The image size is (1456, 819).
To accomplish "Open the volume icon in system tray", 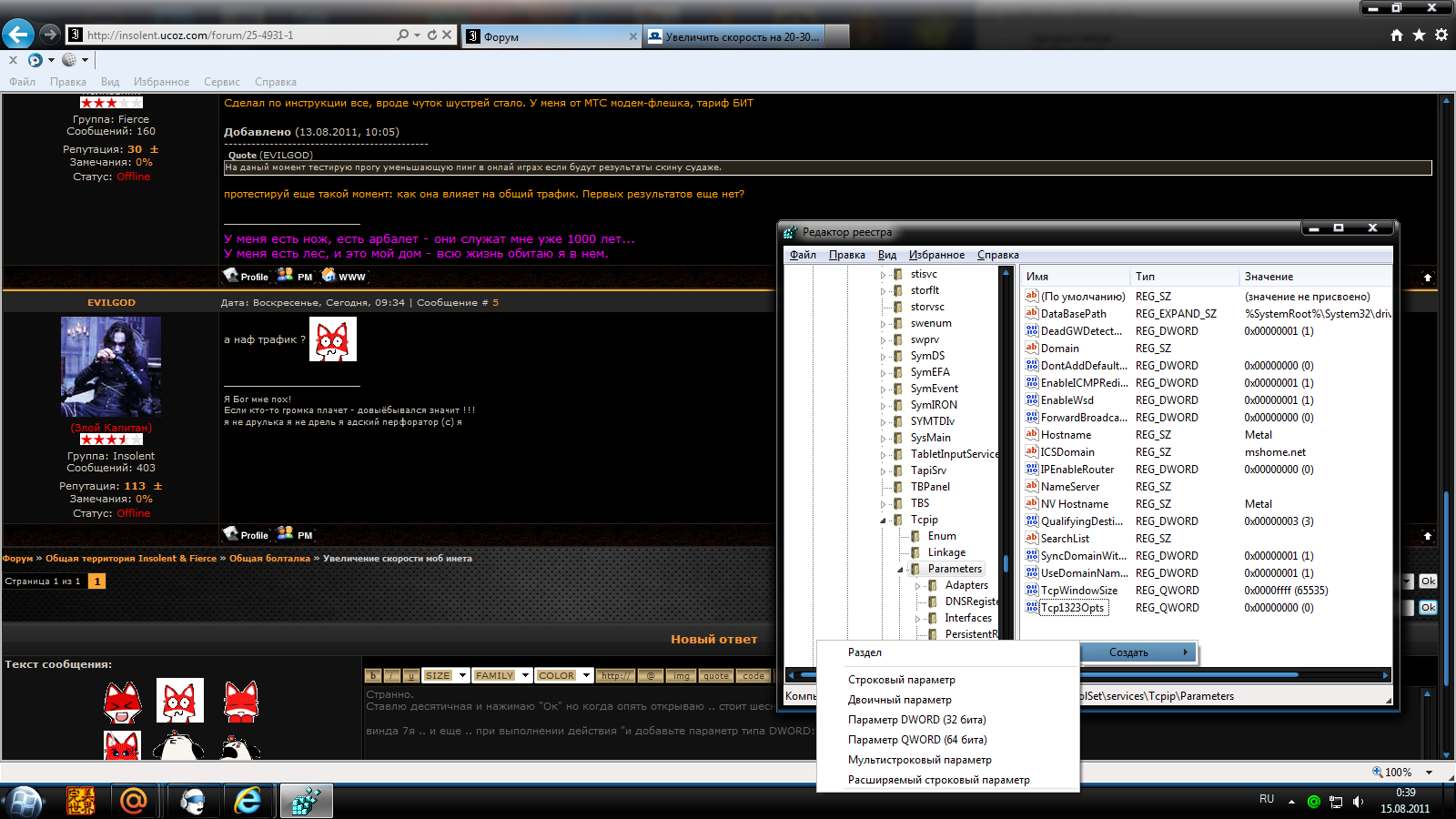I will coord(1358,802).
